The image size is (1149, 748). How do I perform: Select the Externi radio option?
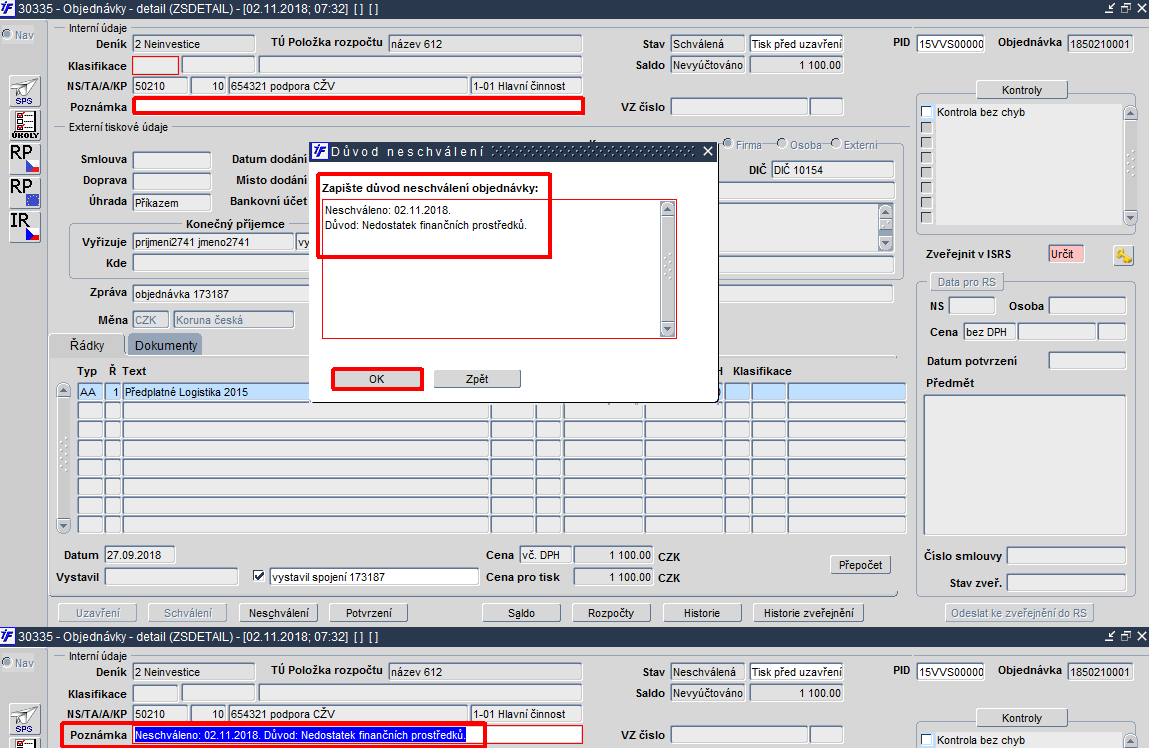click(x=835, y=144)
